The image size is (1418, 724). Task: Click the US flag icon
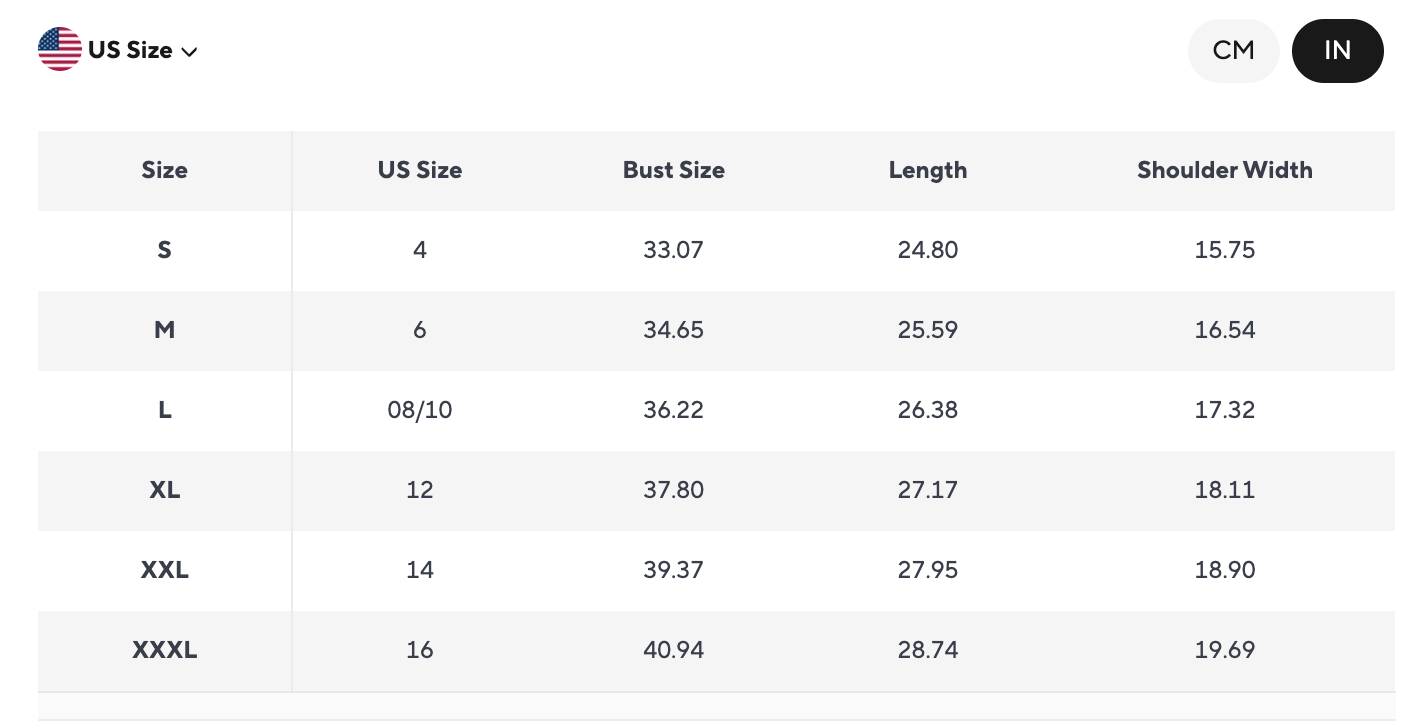tap(60, 50)
